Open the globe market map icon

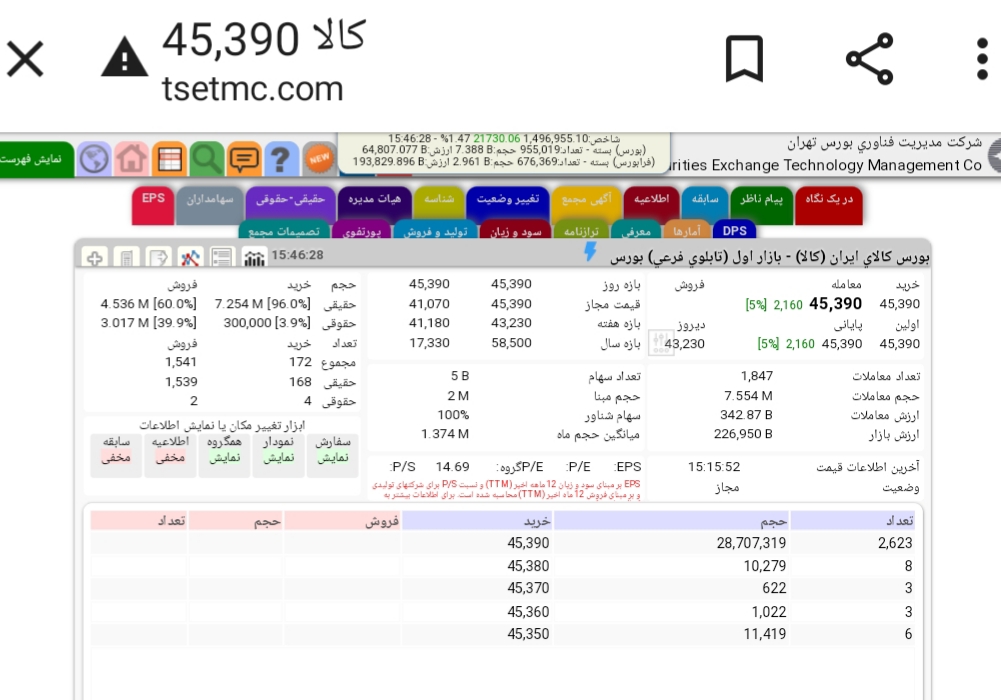click(x=94, y=159)
